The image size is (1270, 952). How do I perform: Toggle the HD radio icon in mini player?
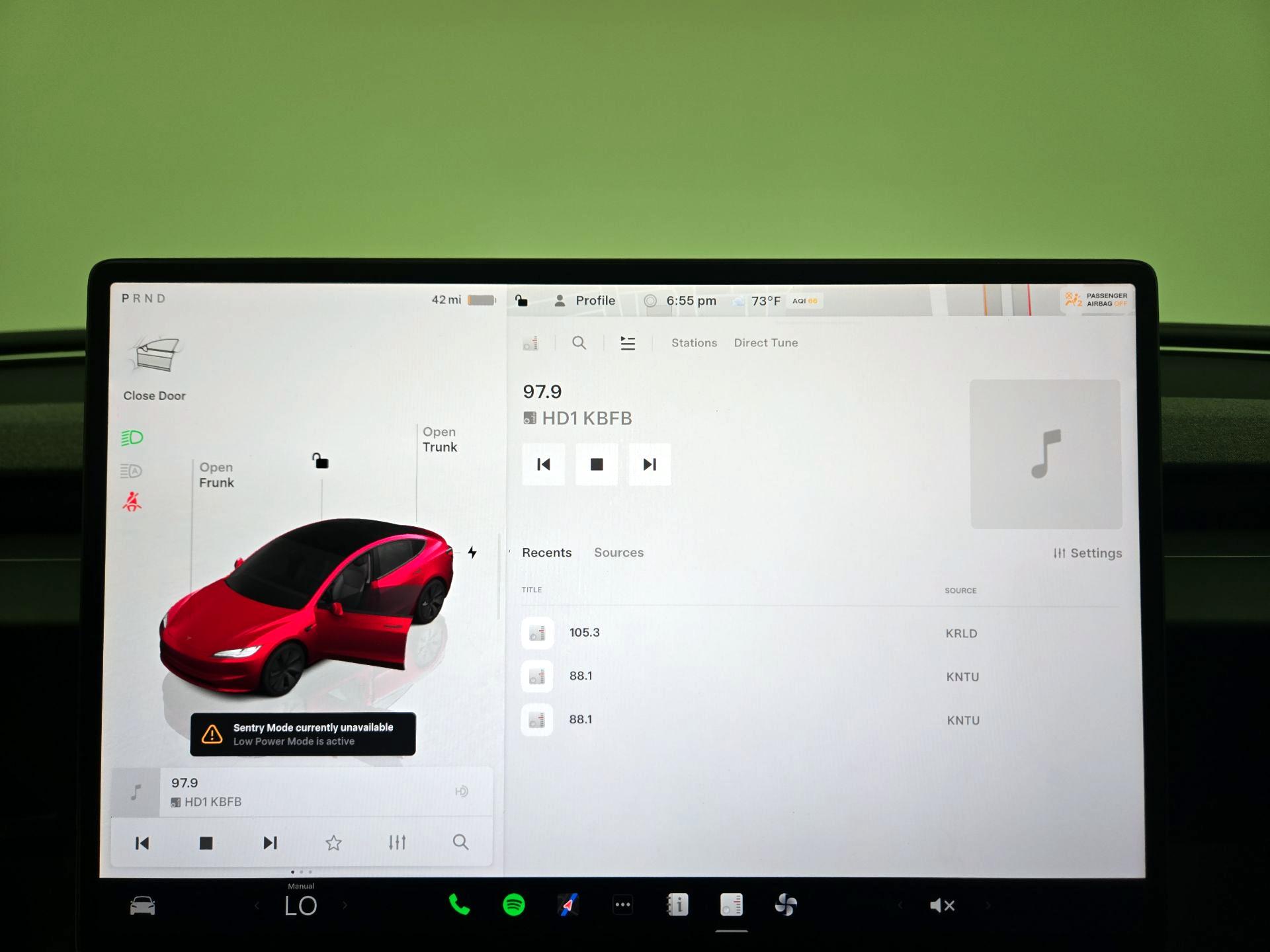click(462, 791)
